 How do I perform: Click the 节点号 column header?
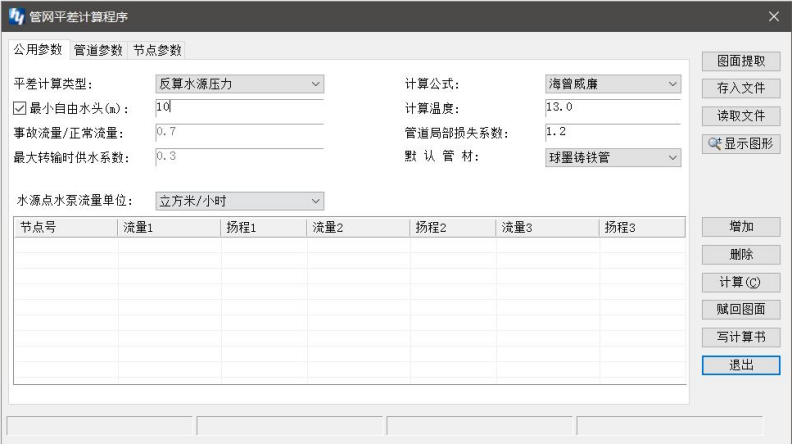pyautogui.click(x=66, y=227)
